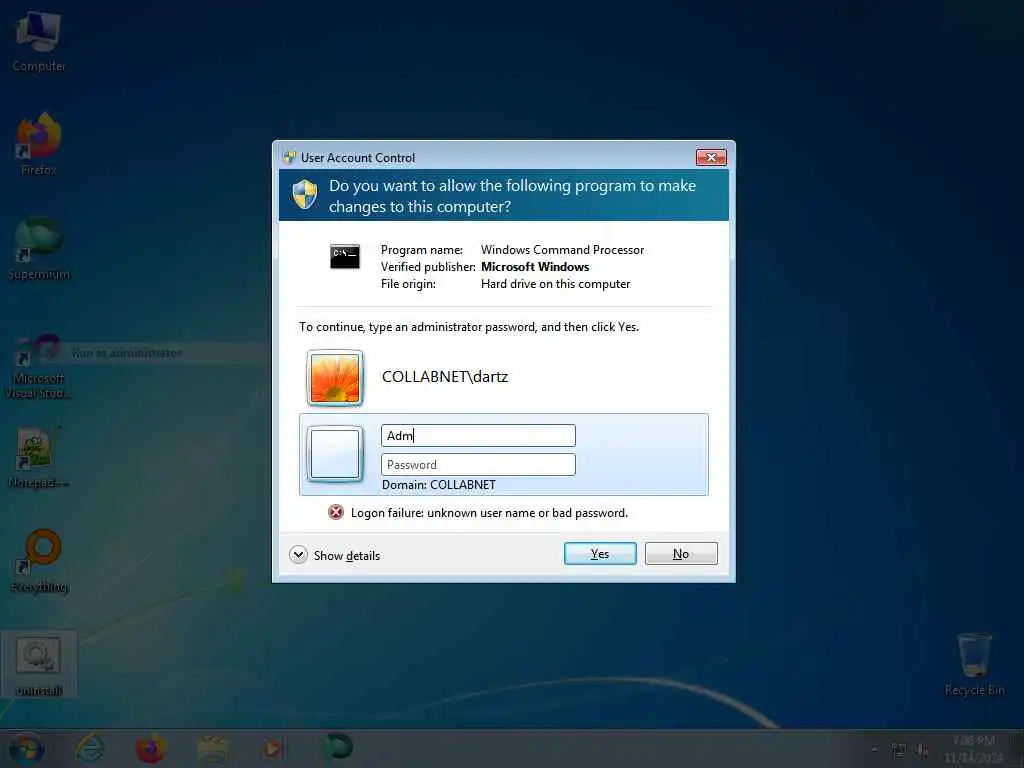Click the Yes button
The width and height of the screenshot is (1024, 768).
point(600,554)
